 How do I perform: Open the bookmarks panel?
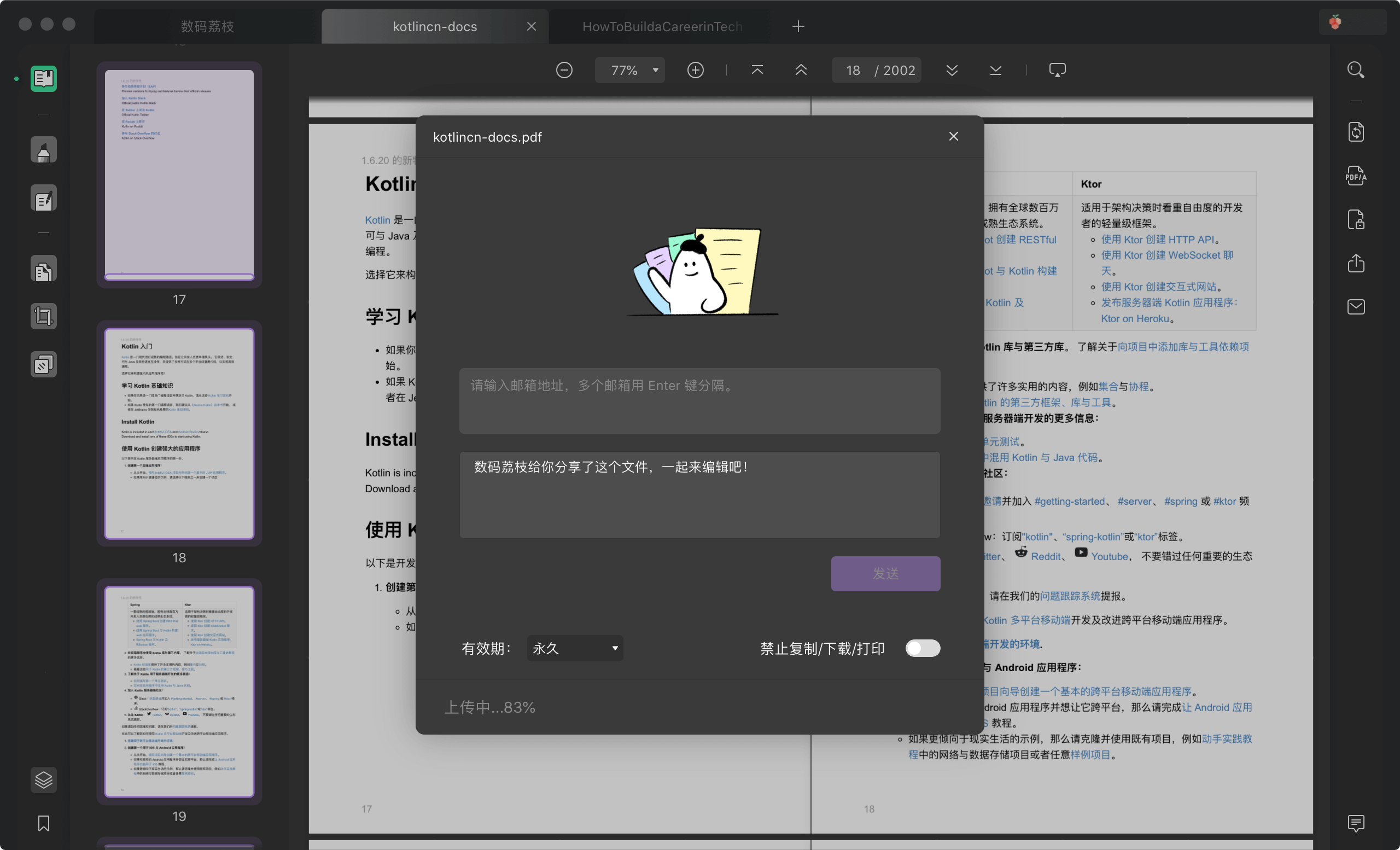point(43,823)
